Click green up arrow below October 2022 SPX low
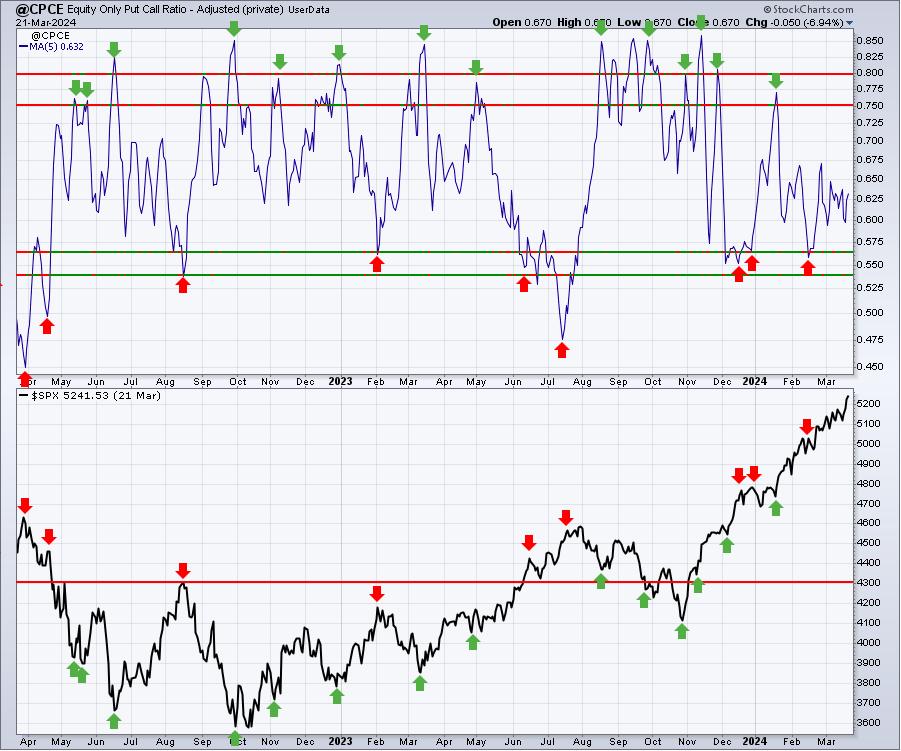 (x=234, y=738)
